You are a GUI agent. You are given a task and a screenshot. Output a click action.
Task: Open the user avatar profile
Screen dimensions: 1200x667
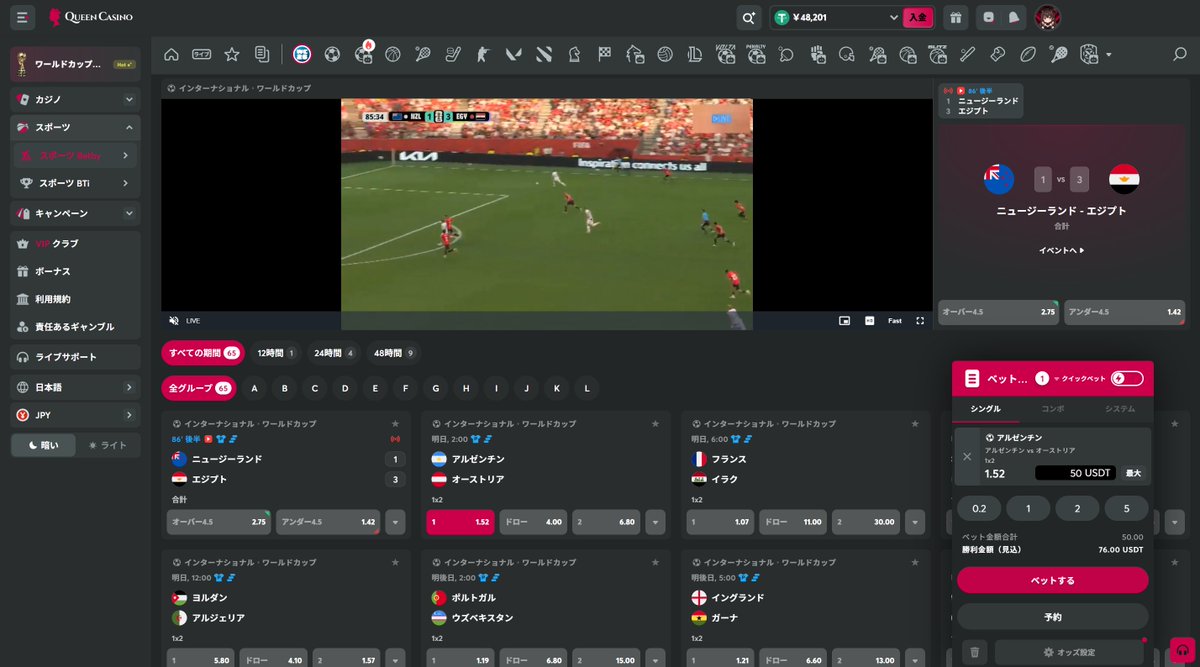pos(1047,17)
